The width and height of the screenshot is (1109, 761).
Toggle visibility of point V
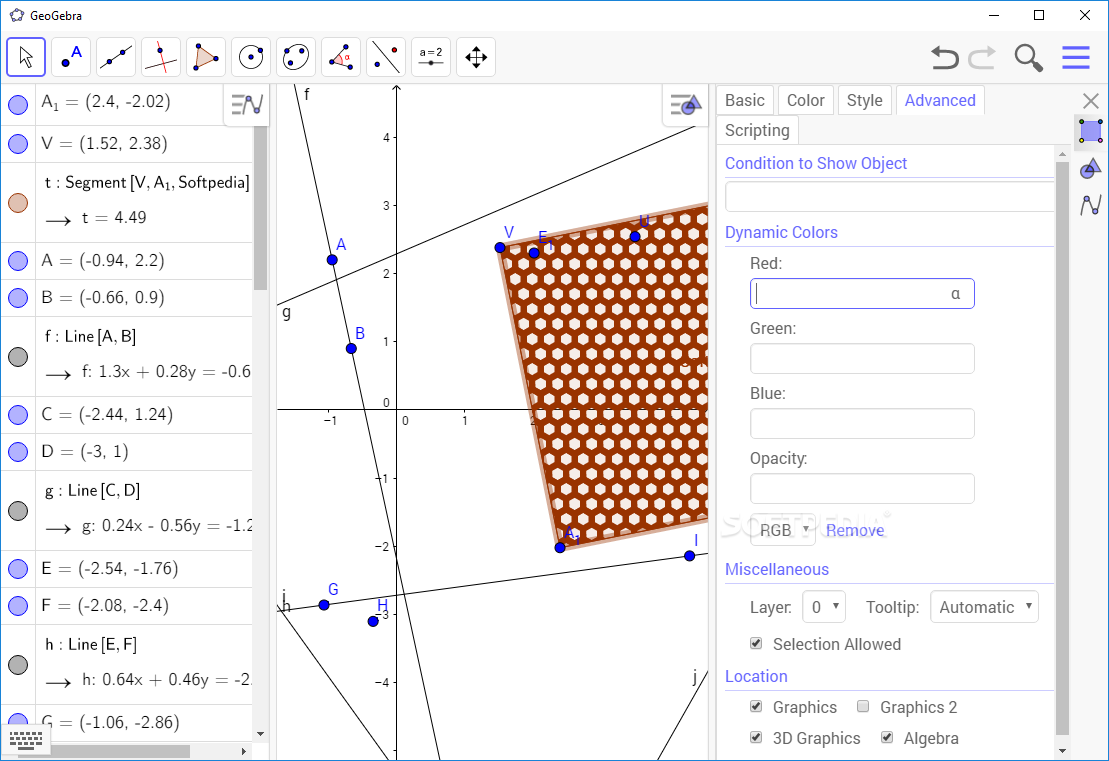click(x=18, y=144)
